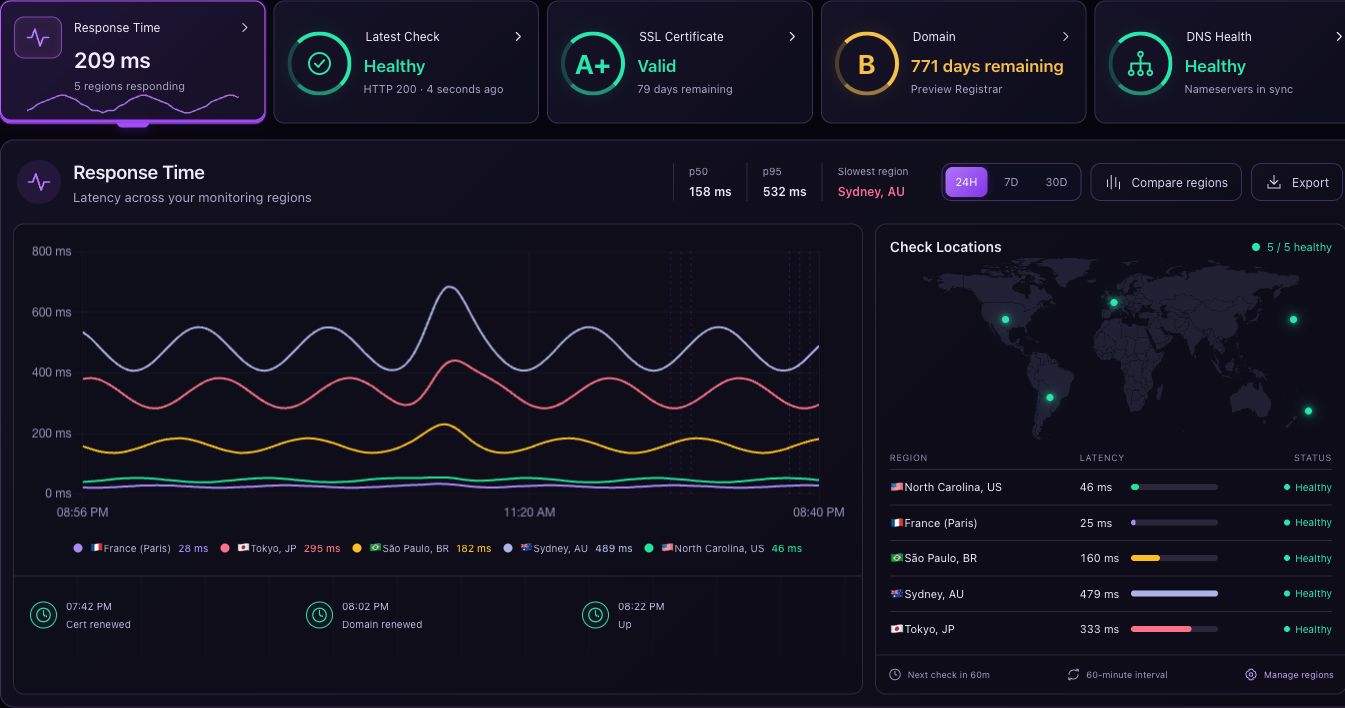1345x708 pixels.
Task: Open the Compare regions view
Action: [1166, 182]
